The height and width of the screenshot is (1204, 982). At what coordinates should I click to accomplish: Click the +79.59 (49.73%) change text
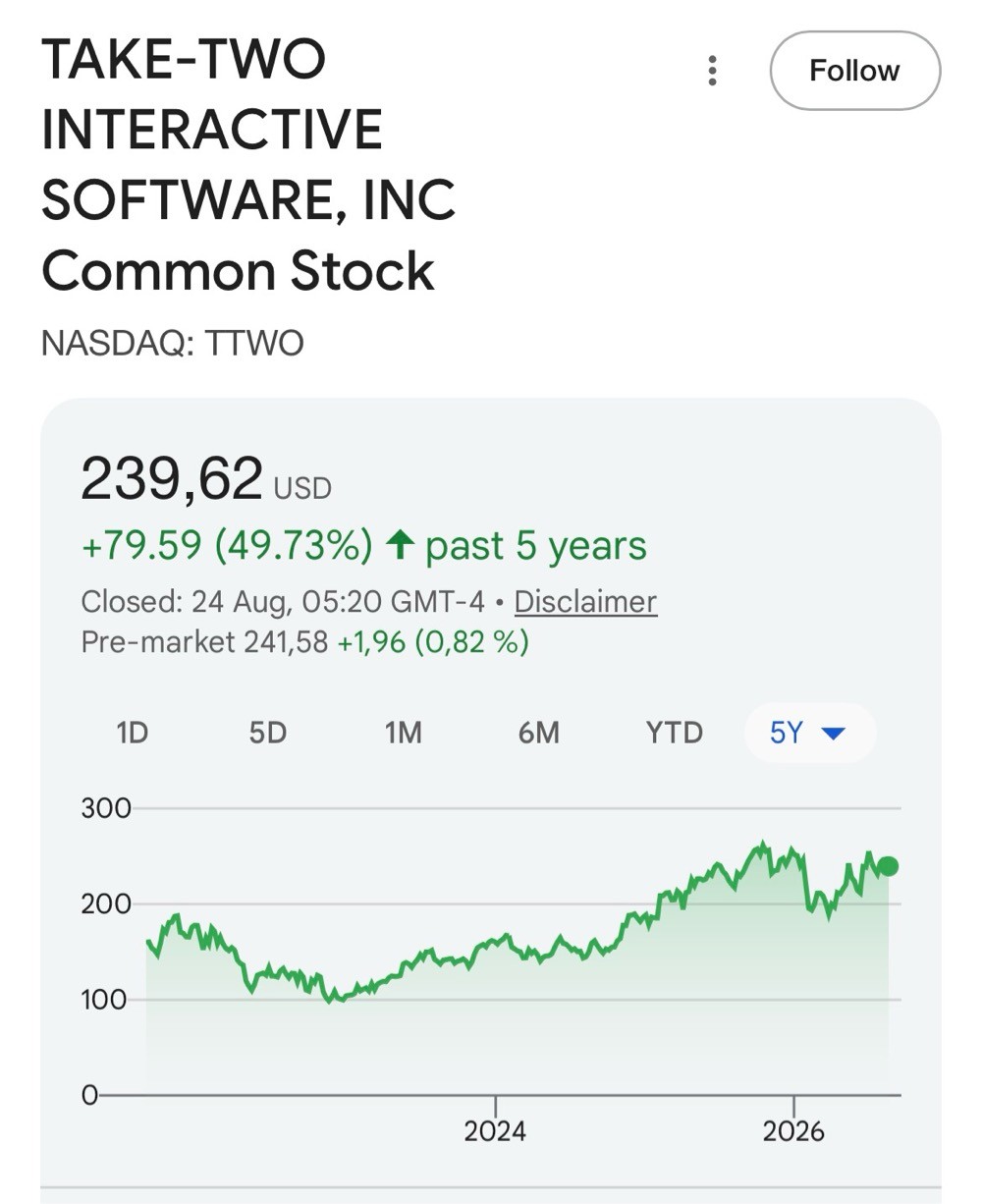click(x=227, y=545)
